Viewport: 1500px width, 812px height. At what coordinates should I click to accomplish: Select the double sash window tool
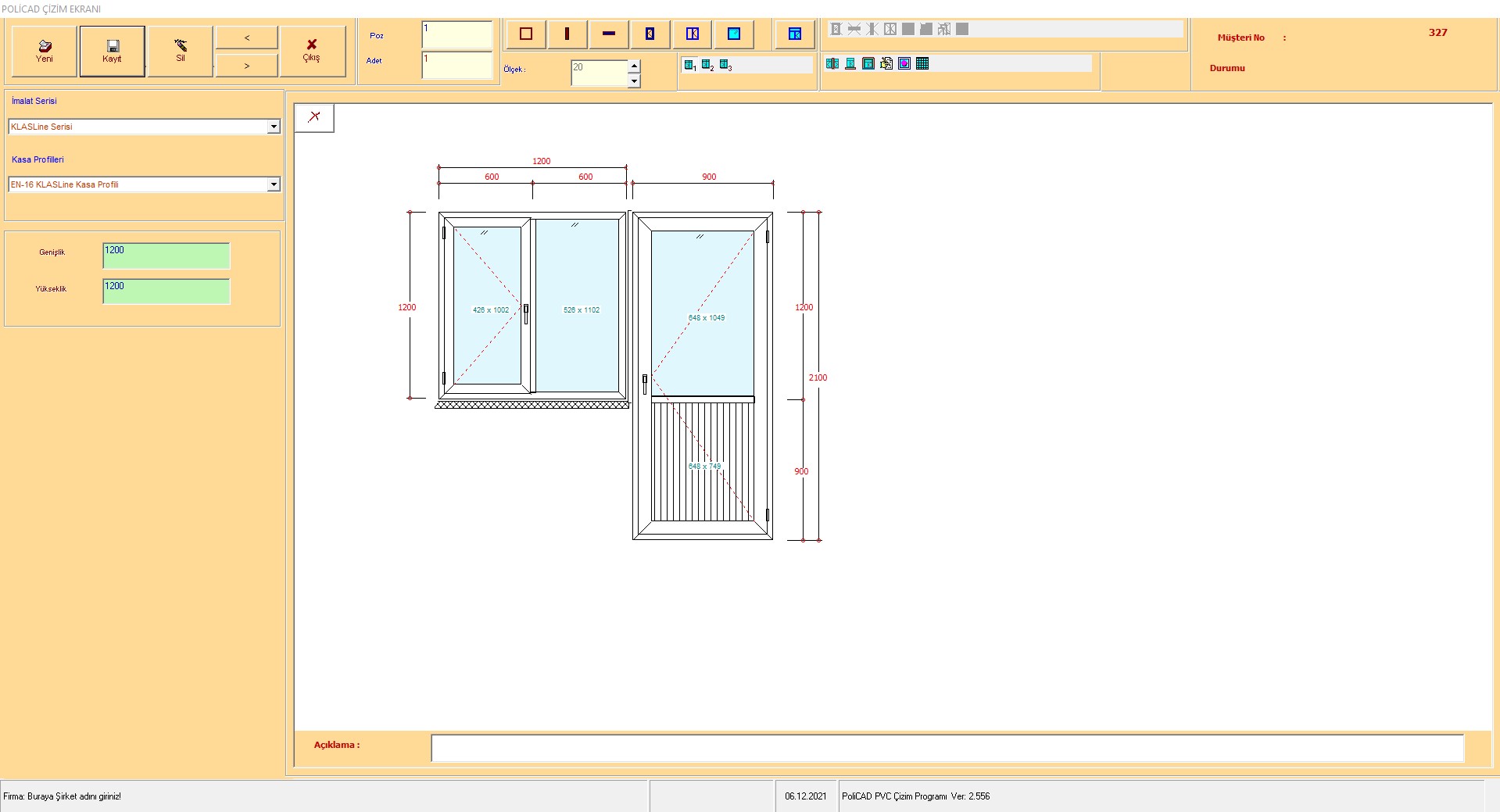coord(693,34)
